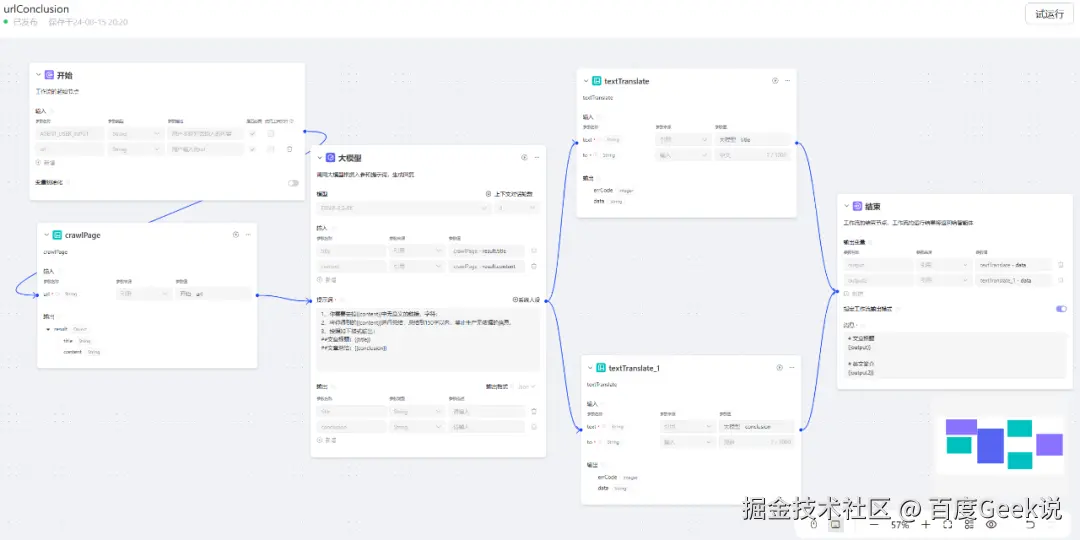The image size is (1080, 540).
Task: Switch to touchpad interaction mode
Action: click(835, 525)
